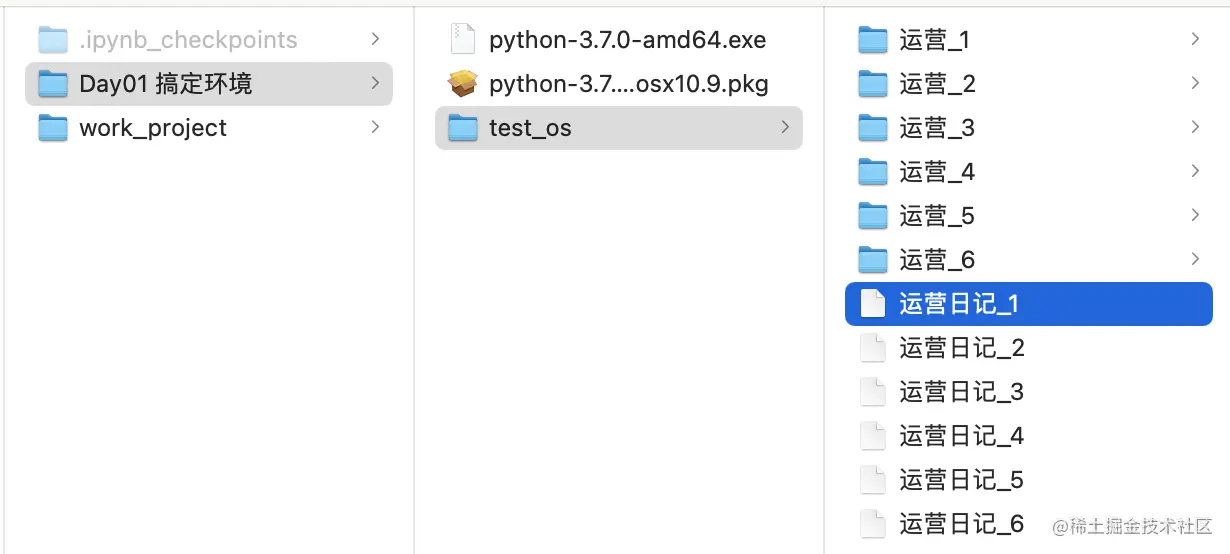Click the 运营日记_1 document icon
Screen dimensions: 1230x554
[x=873, y=304]
